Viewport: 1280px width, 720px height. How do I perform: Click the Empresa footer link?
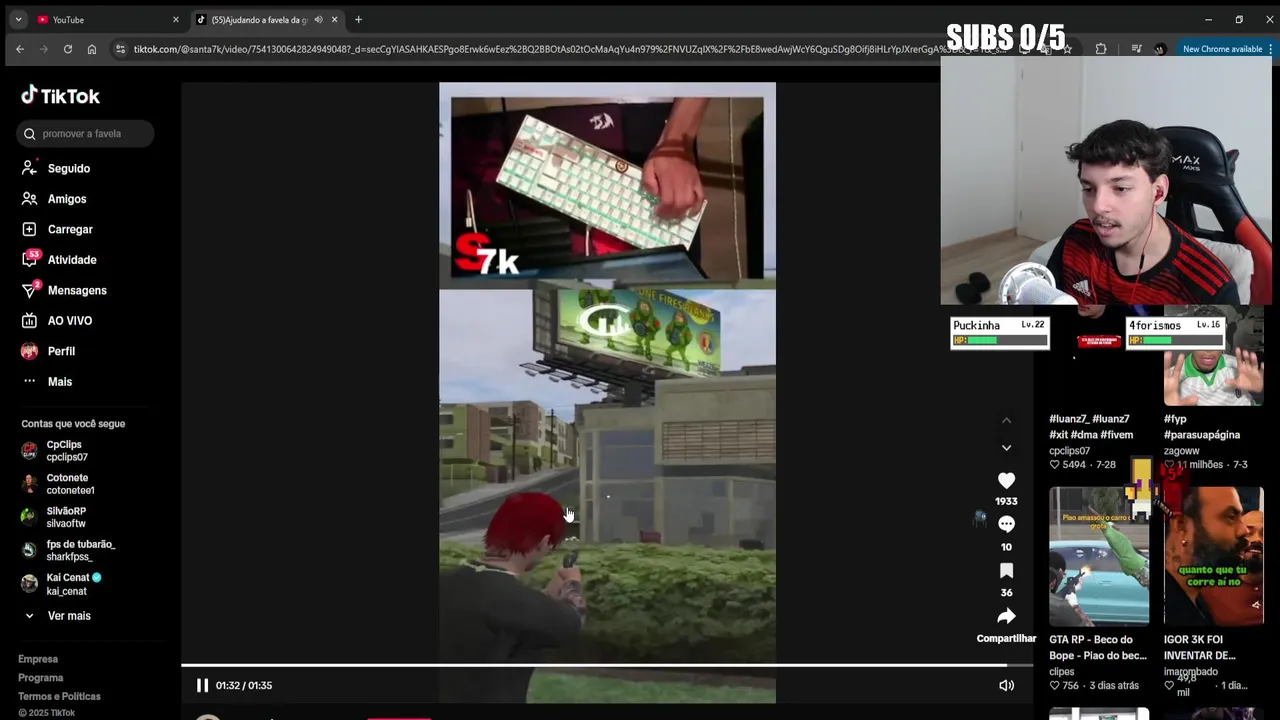pos(38,659)
